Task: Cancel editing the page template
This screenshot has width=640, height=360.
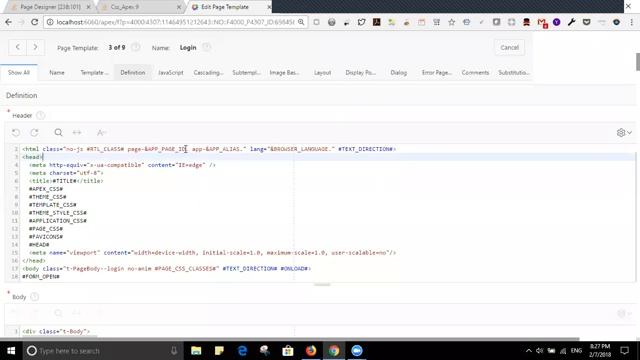Action: point(509,47)
